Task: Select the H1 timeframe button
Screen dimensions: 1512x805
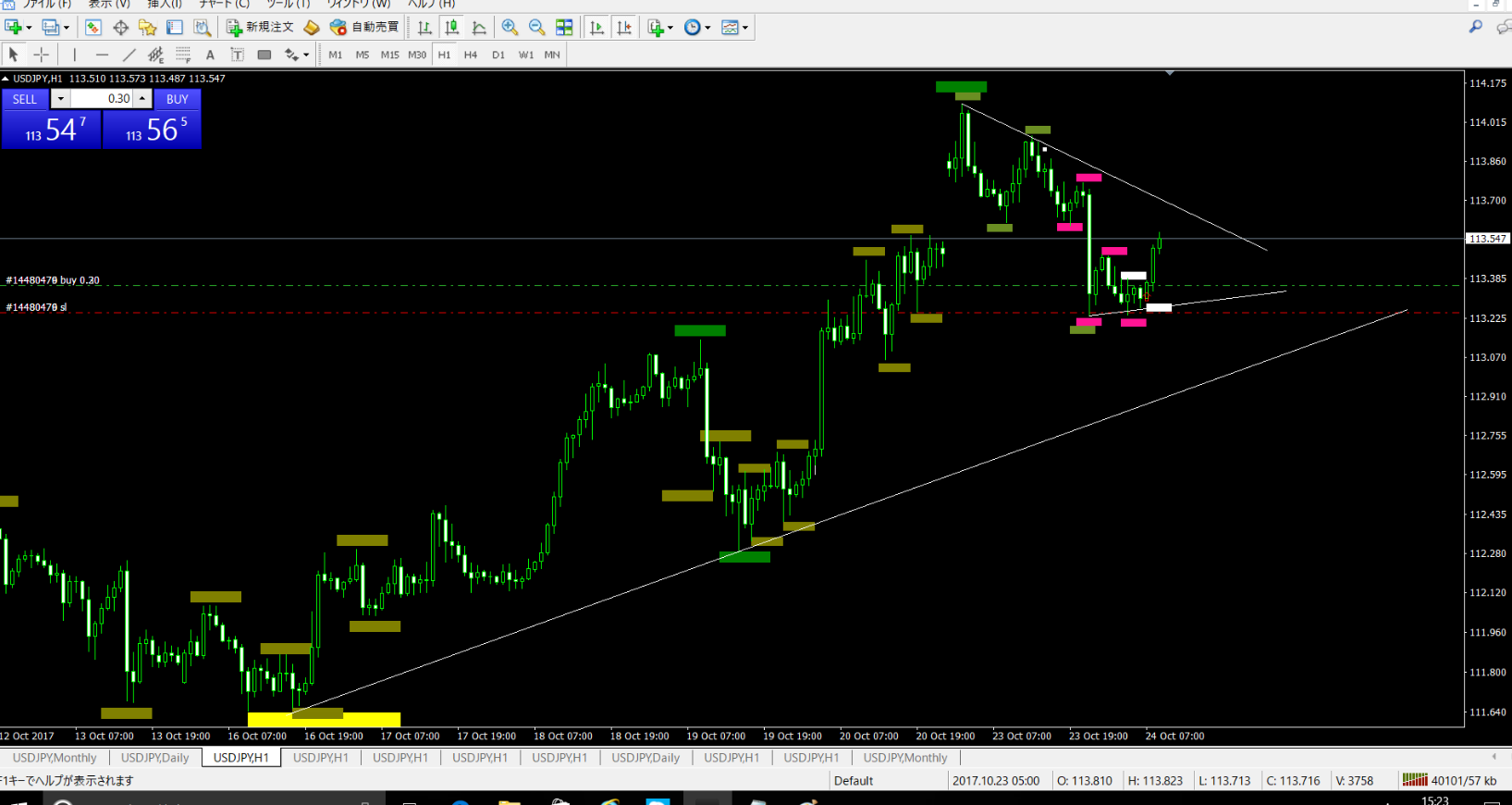Action: (444, 55)
